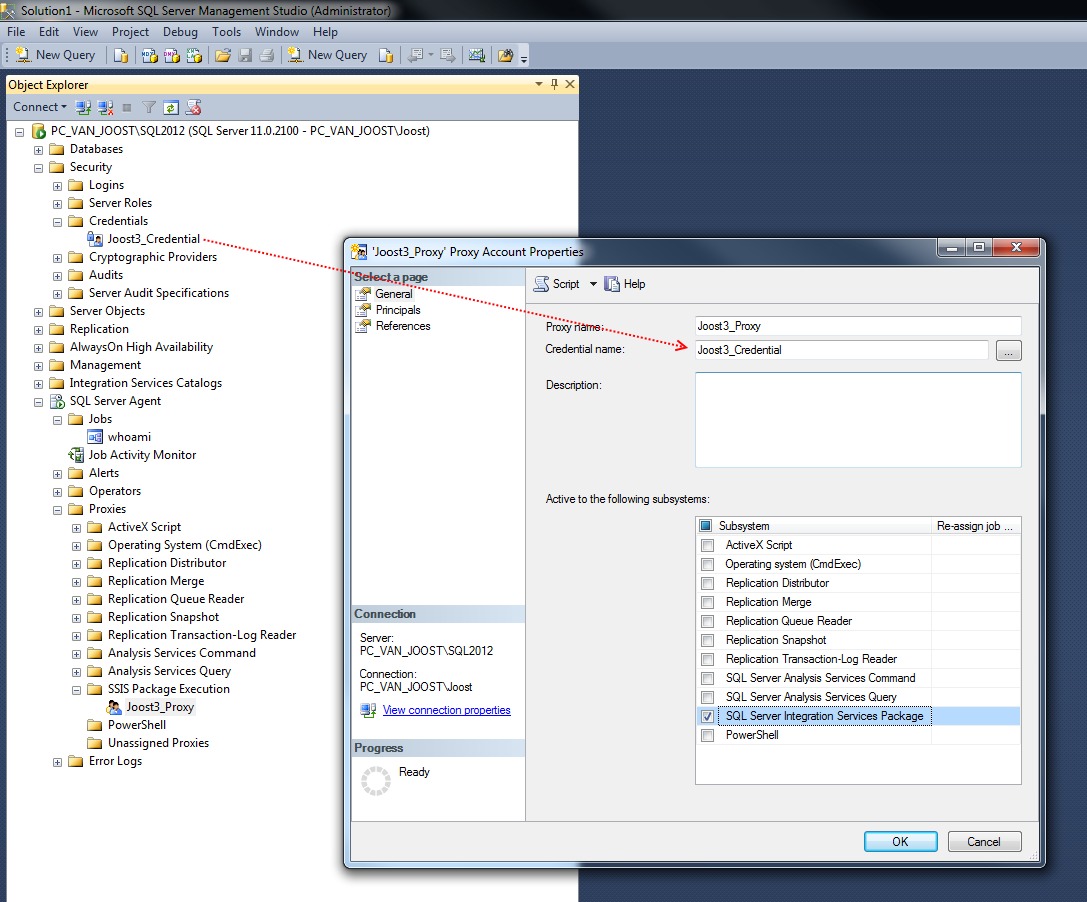Open the Script dropdown arrow

tap(593, 284)
